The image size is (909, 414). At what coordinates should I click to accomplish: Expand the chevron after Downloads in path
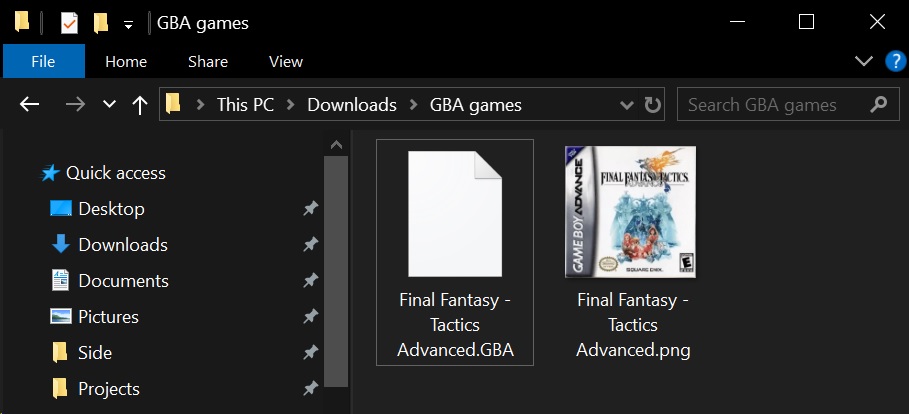coord(413,104)
